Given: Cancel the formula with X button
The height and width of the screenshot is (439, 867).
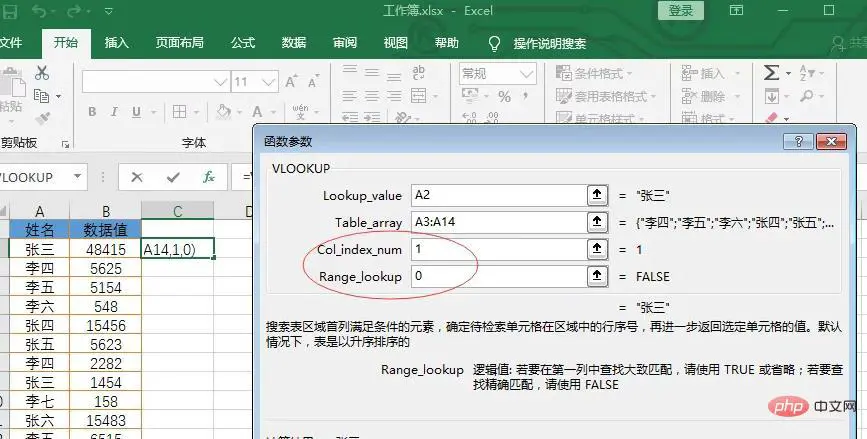Looking at the screenshot, I should [137, 177].
